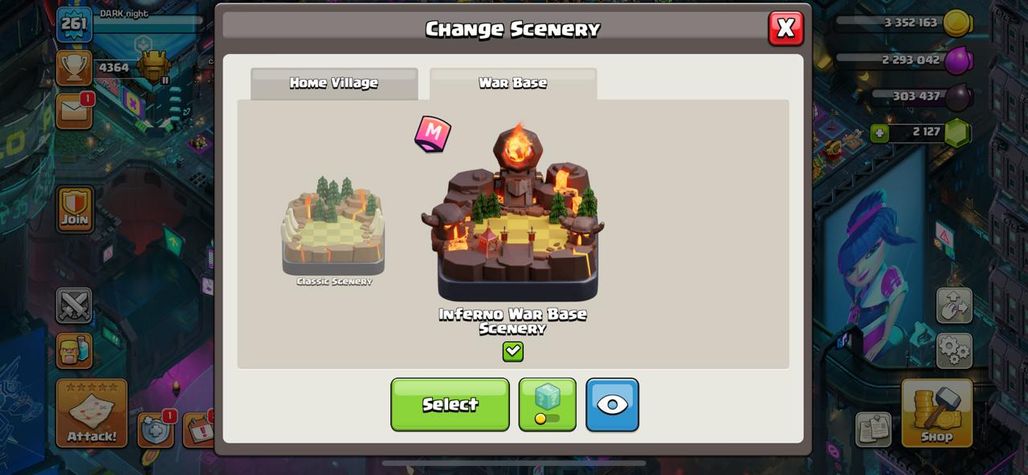This screenshot has width=1028, height=475.
Task: Tap the pink M badge icon
Action: click(432, 134)
